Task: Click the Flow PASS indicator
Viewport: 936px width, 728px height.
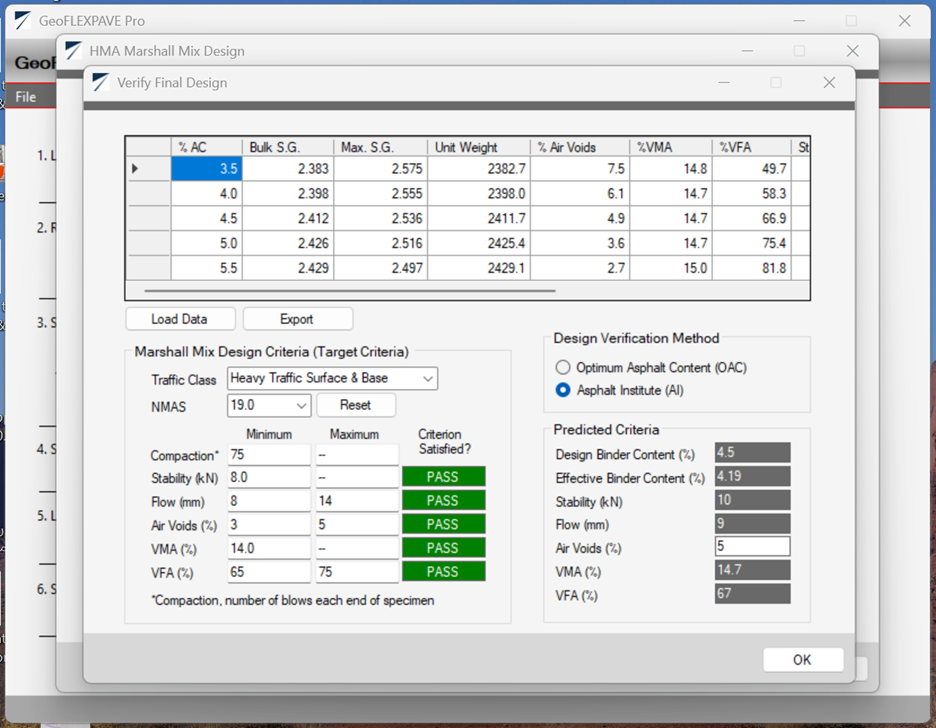Action: point(444,501)
